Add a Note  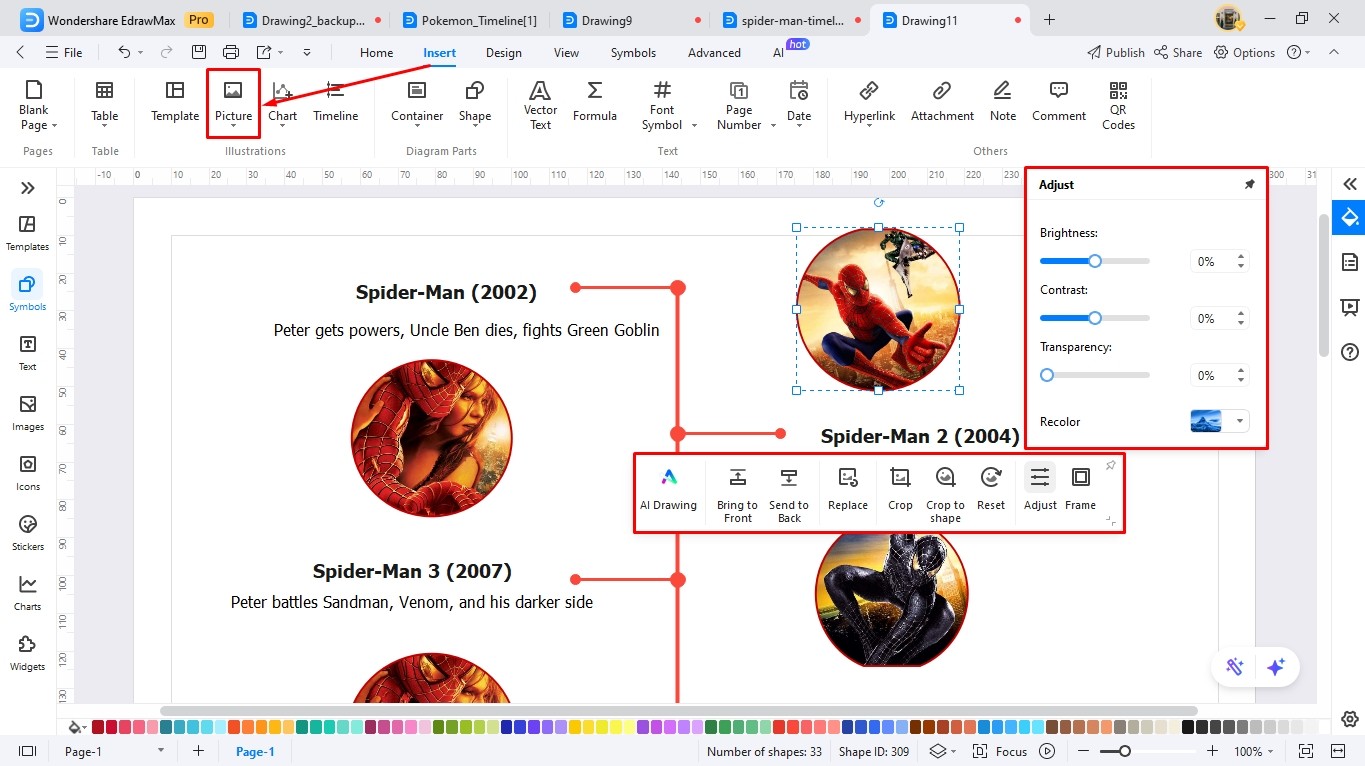tap(1003, 103)
